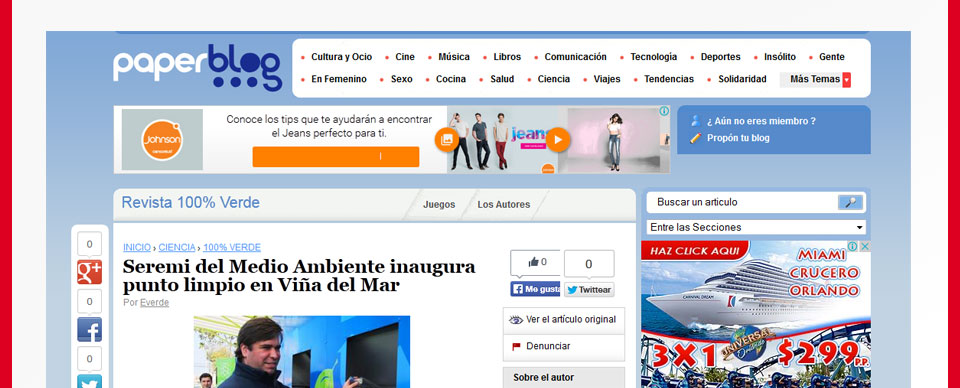960x388 pixels.
Task: Share via the Twitter sidebar icon
Action: pos(89,381)
